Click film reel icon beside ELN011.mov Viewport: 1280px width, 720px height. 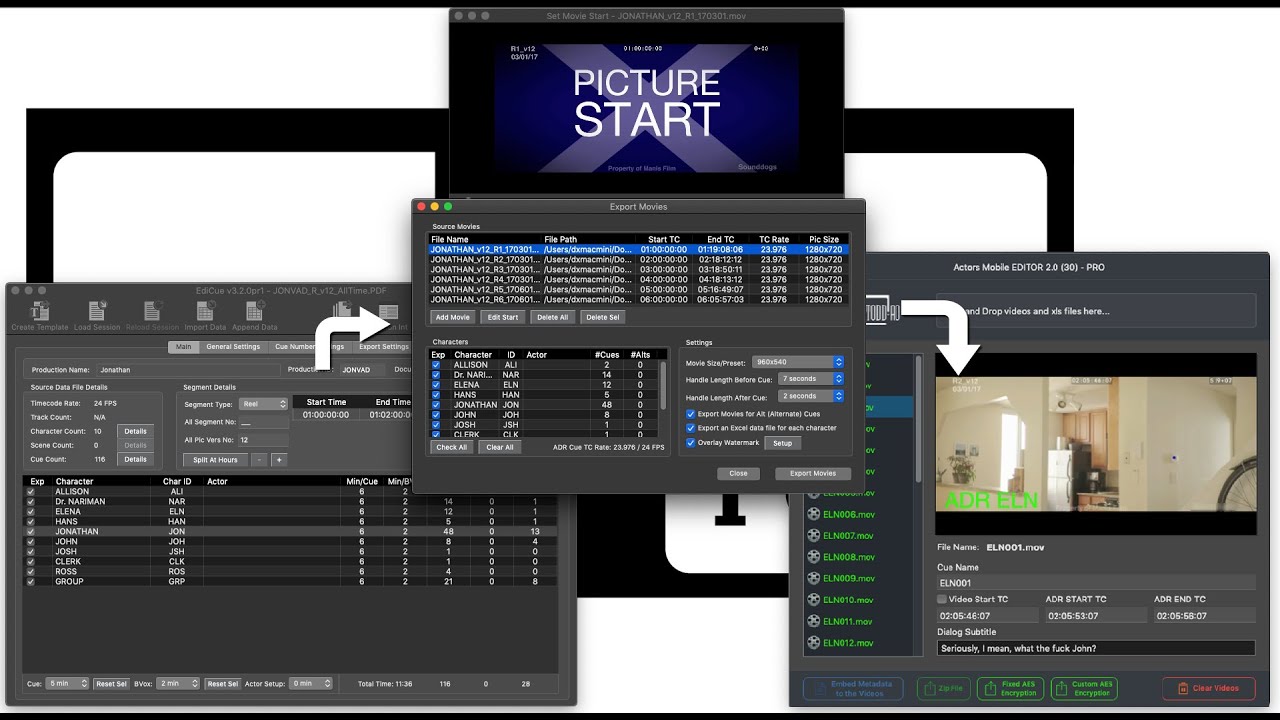(813, 621)
